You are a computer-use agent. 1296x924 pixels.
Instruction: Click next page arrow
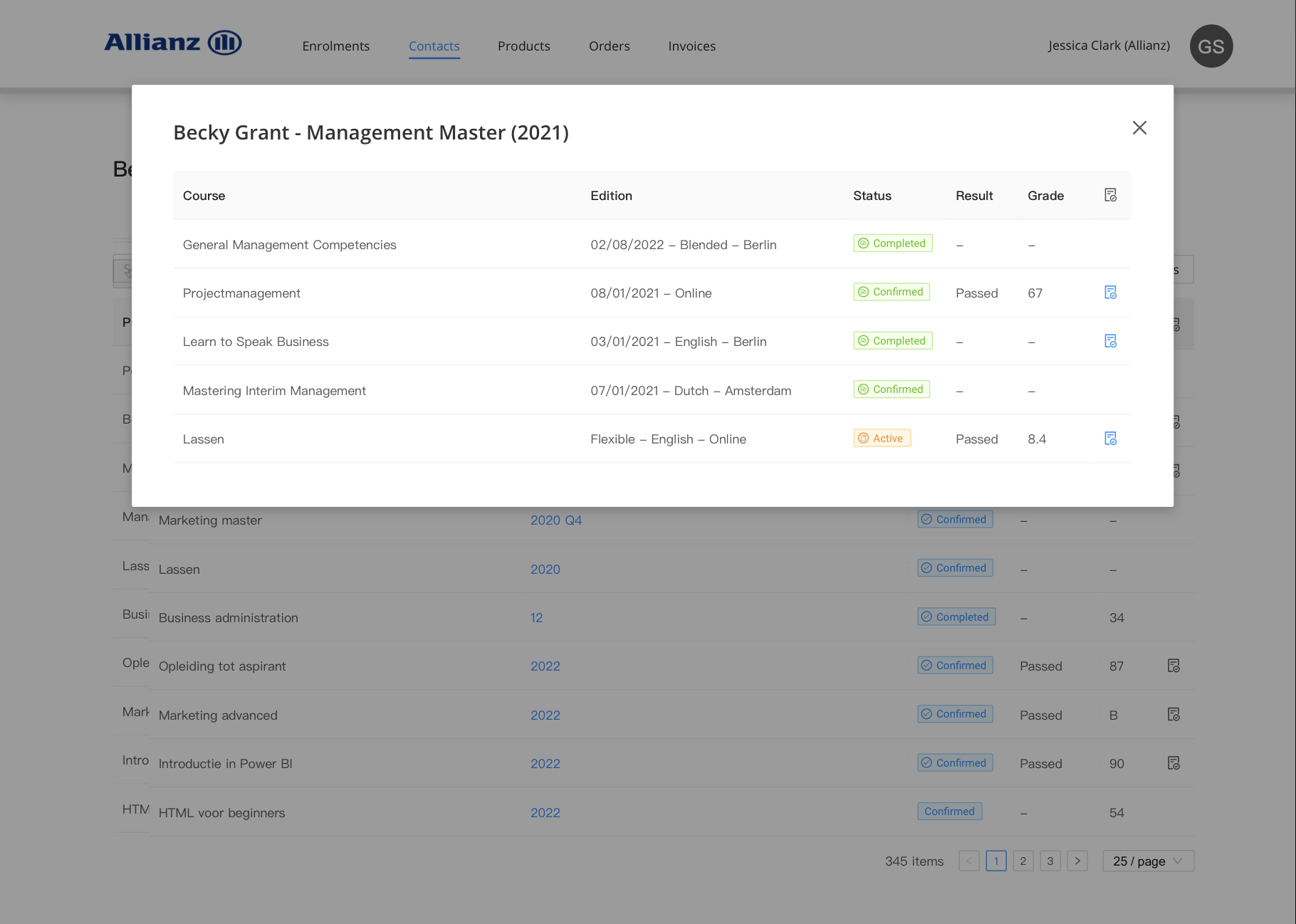coord(1077,861)
